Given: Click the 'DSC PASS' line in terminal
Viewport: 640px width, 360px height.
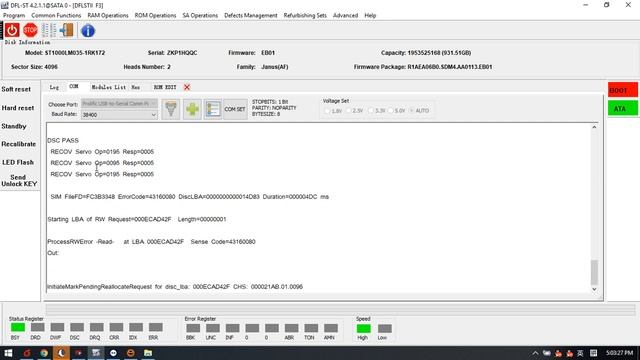Looking at the screenshot, I should pyautogui.click(x=63, y=140).
